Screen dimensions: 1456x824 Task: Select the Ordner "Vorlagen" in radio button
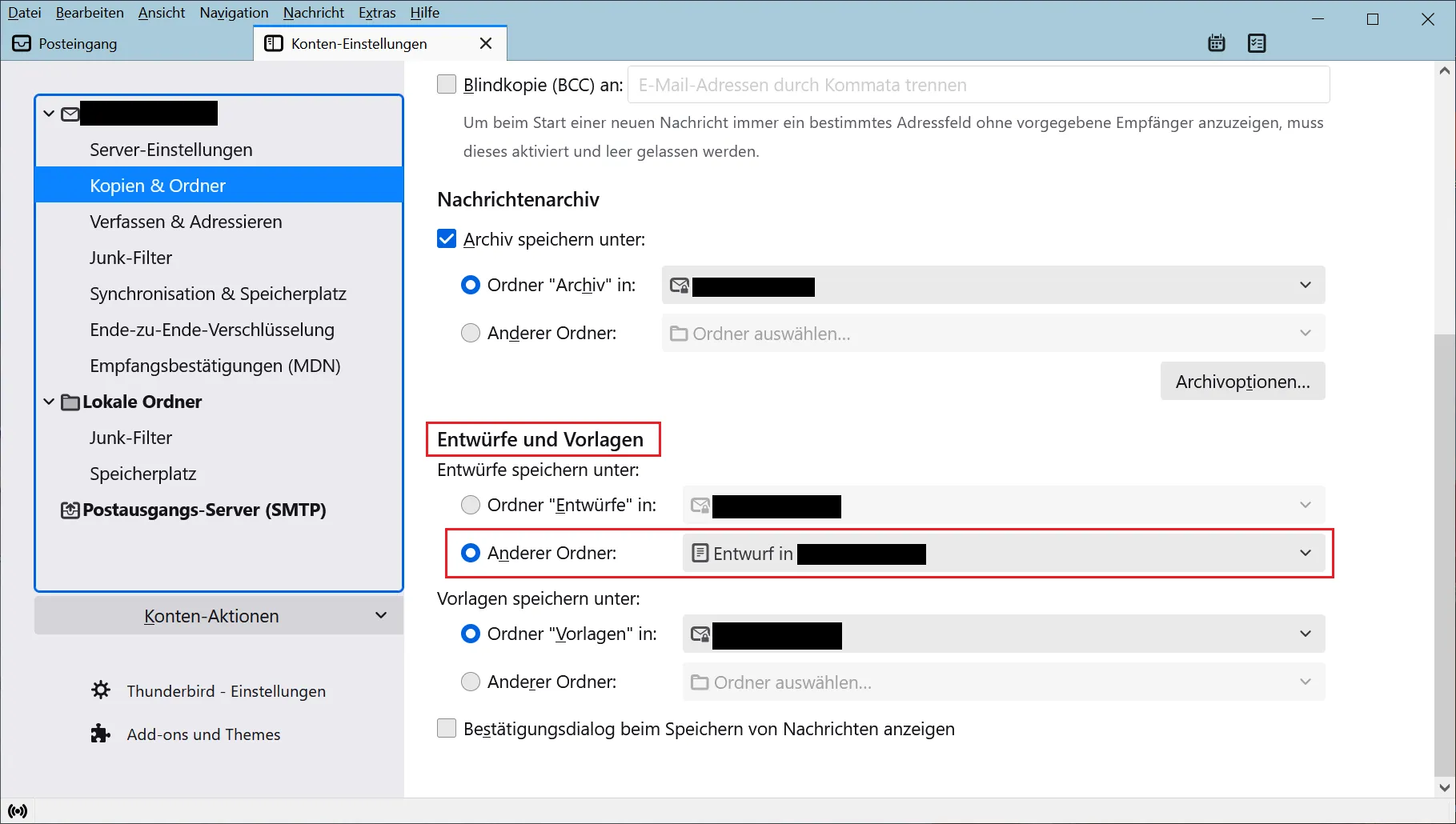click(x=471, y=634)
